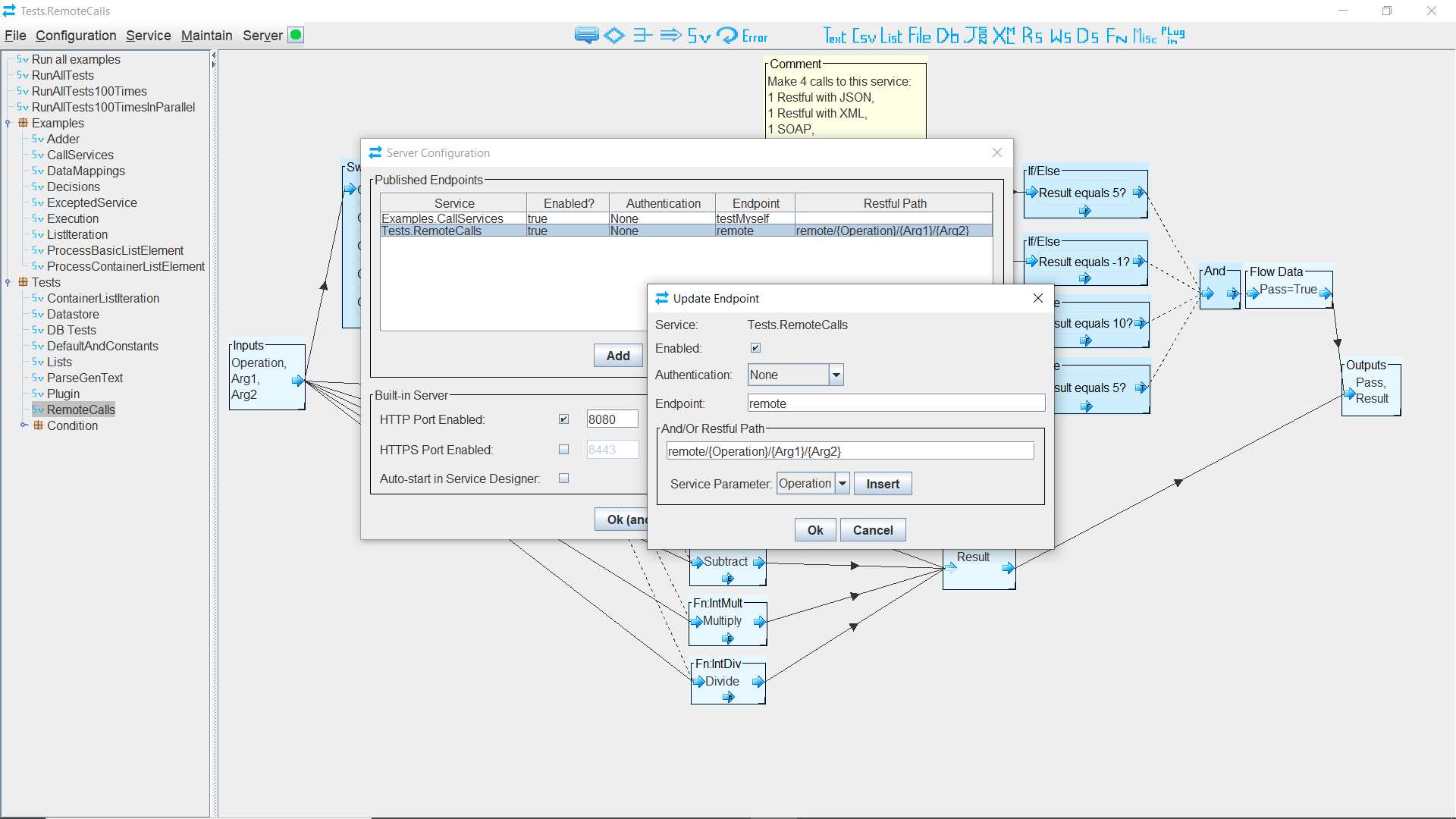Click the Insert button for Service Parameter
Viewport: 1456px width, 819px height.
tap(882, 483)
